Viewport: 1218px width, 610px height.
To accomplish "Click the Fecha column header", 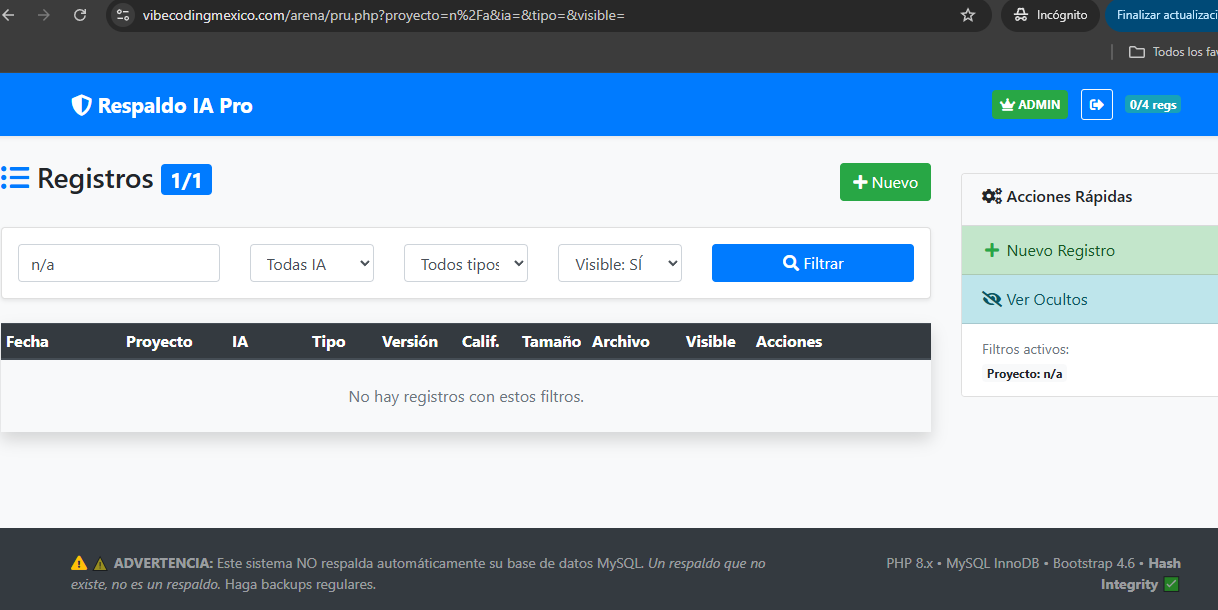I will tap(27, 341).
